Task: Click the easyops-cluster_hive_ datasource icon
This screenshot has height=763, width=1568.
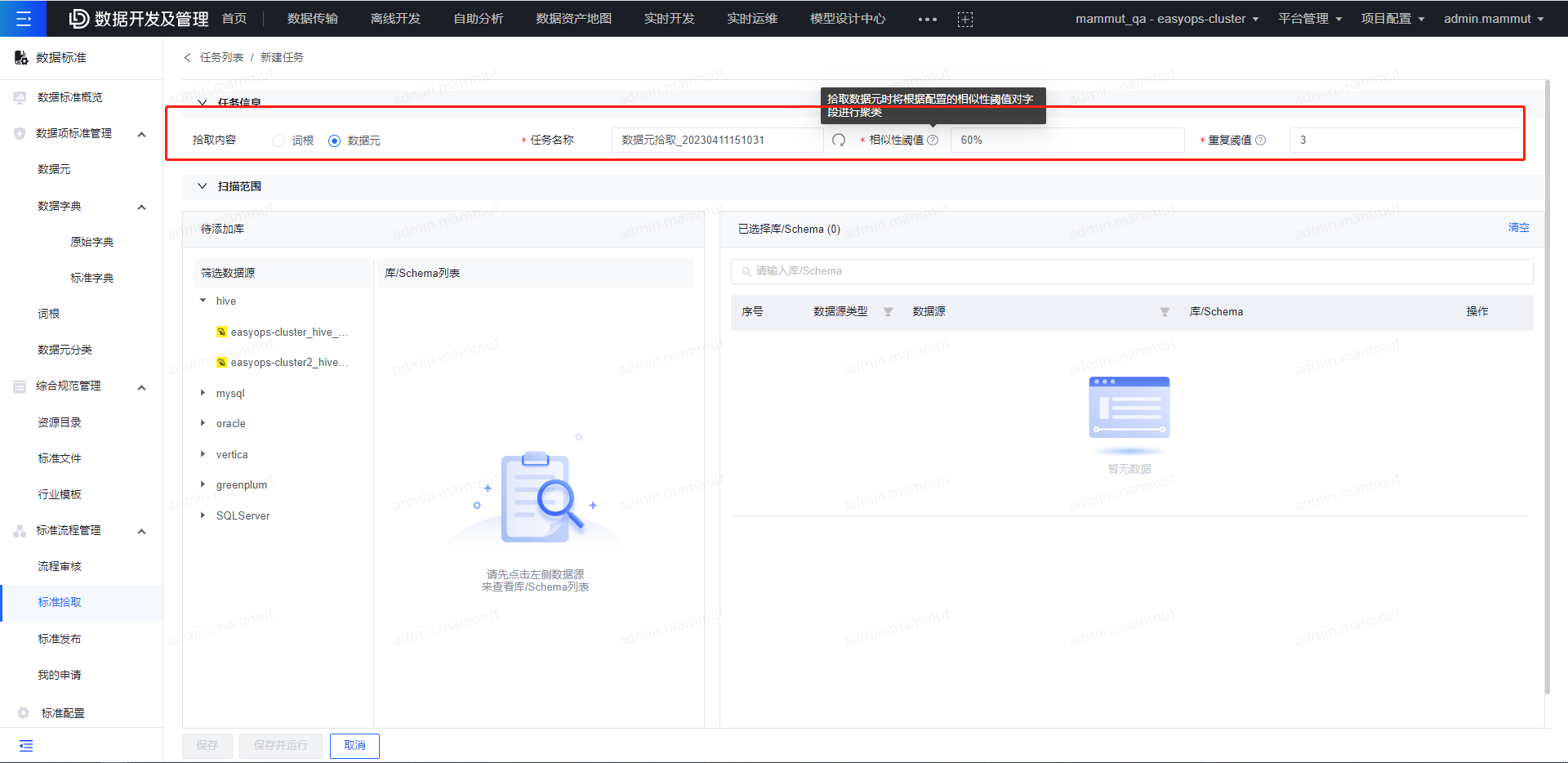Action: point(221,332)
